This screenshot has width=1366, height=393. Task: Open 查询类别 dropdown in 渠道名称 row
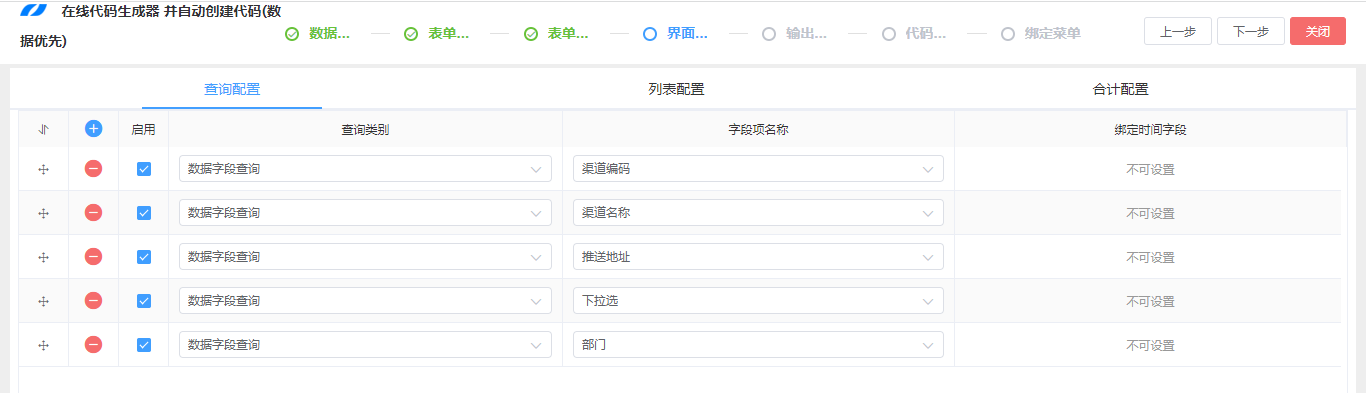coord(365,213)
